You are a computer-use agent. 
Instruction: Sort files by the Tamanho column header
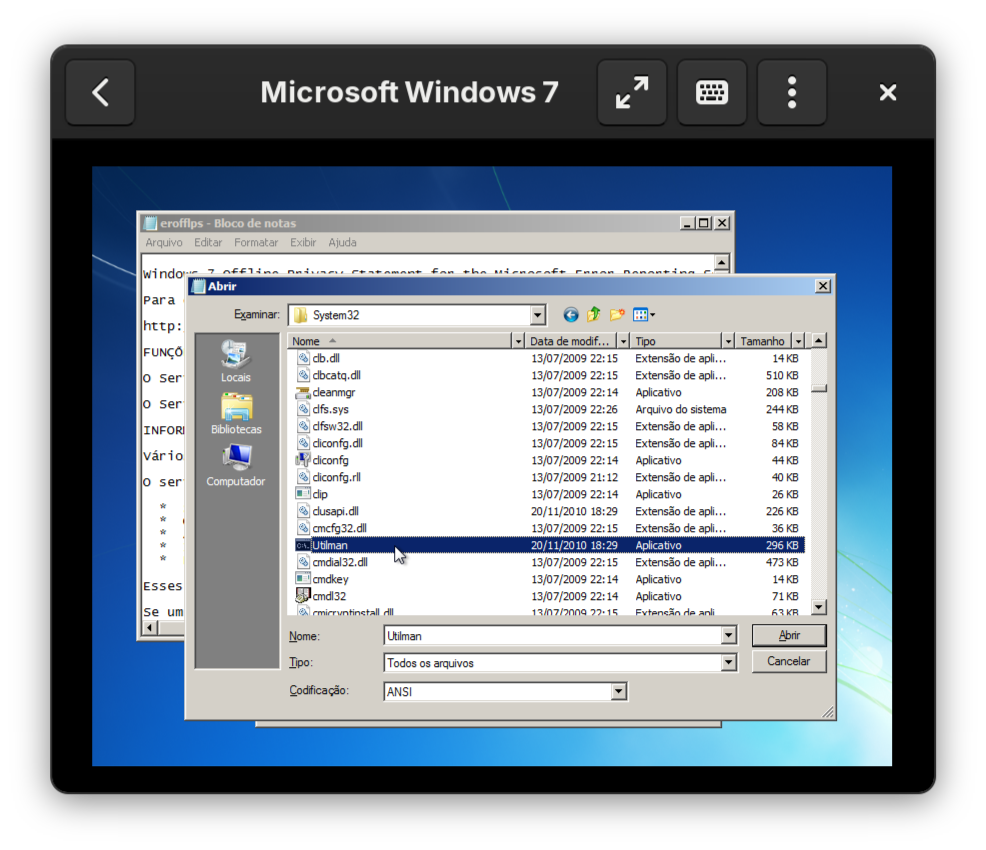pos(763,341)
